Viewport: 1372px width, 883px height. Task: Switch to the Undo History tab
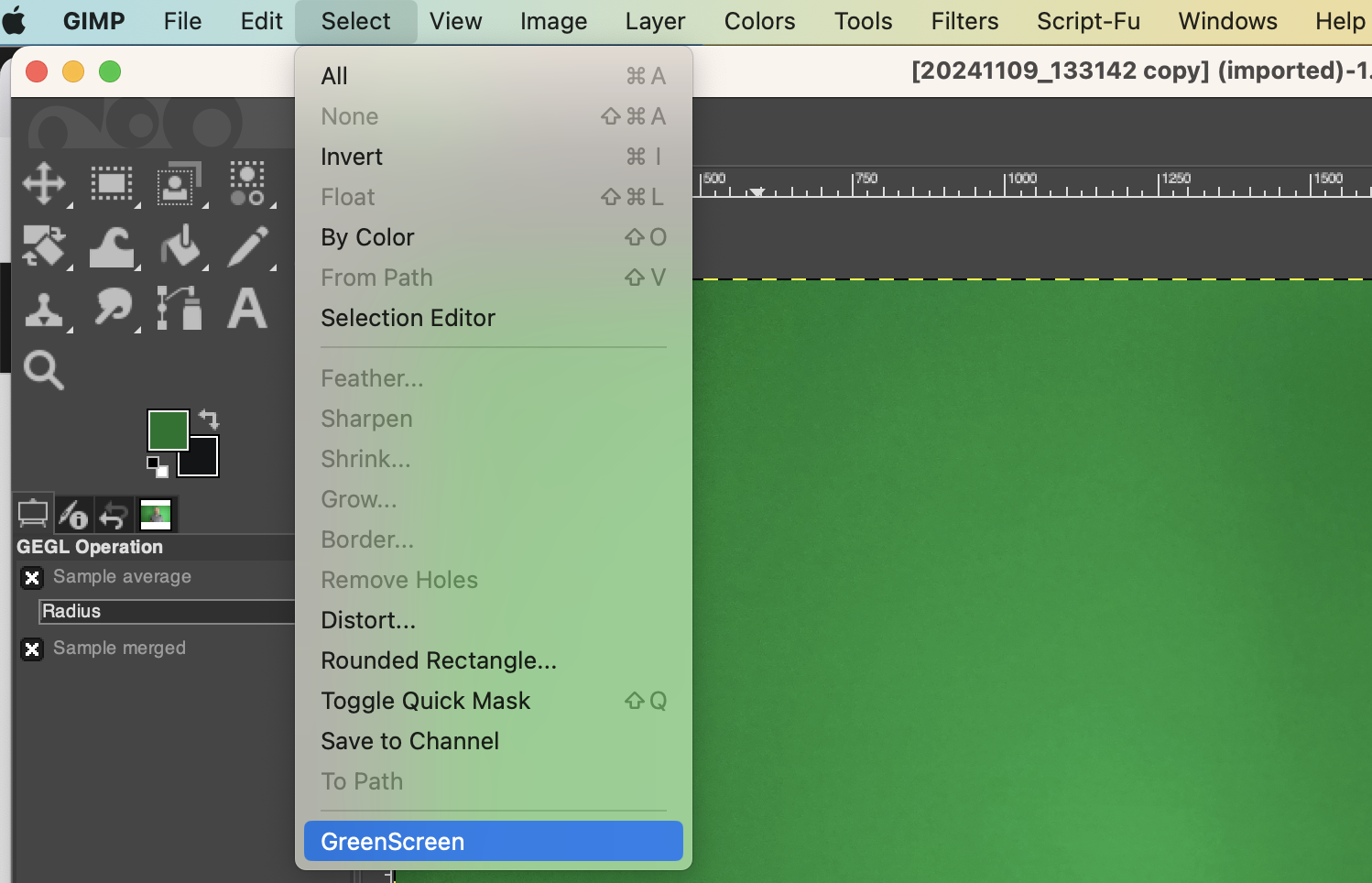[x=114, y=514]
